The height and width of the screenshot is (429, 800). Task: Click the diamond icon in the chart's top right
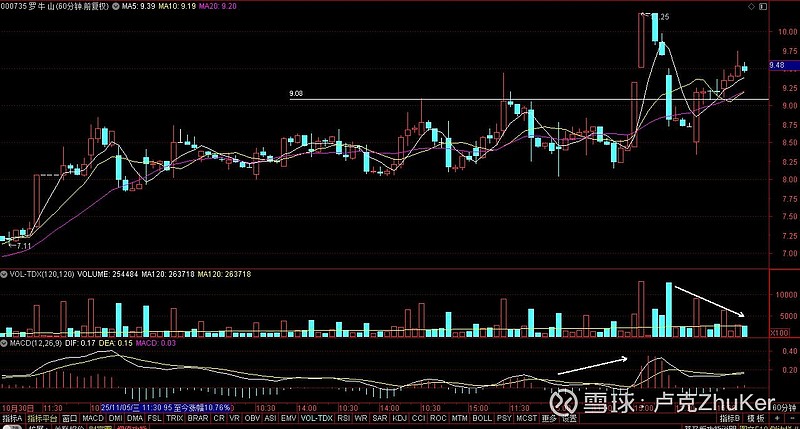pos(751,6)
